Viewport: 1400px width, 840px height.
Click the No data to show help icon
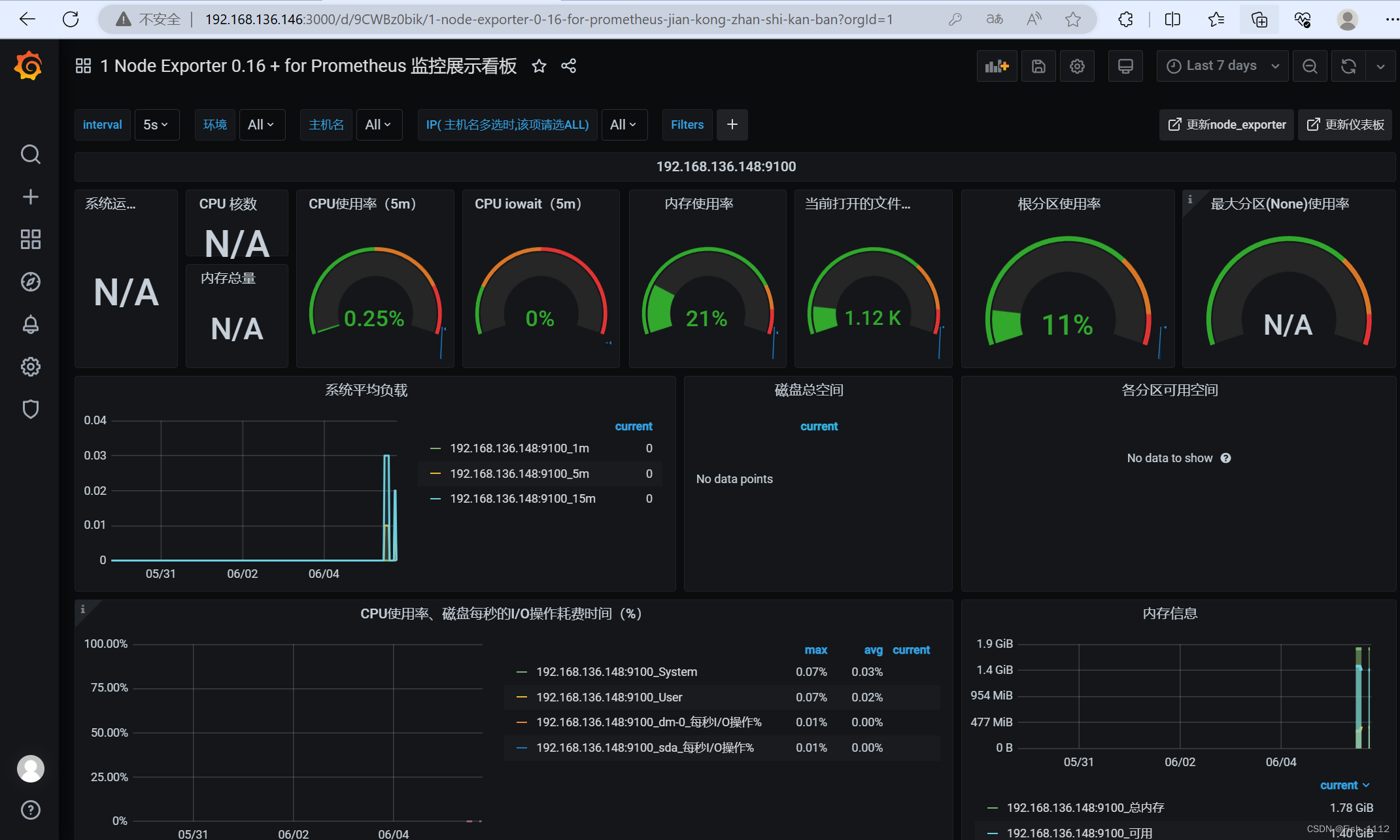[1225, 458]
